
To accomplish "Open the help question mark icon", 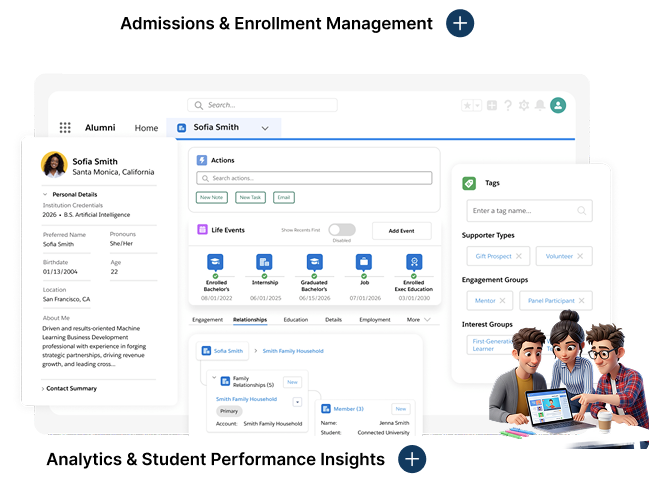I will tap(508, 105).
